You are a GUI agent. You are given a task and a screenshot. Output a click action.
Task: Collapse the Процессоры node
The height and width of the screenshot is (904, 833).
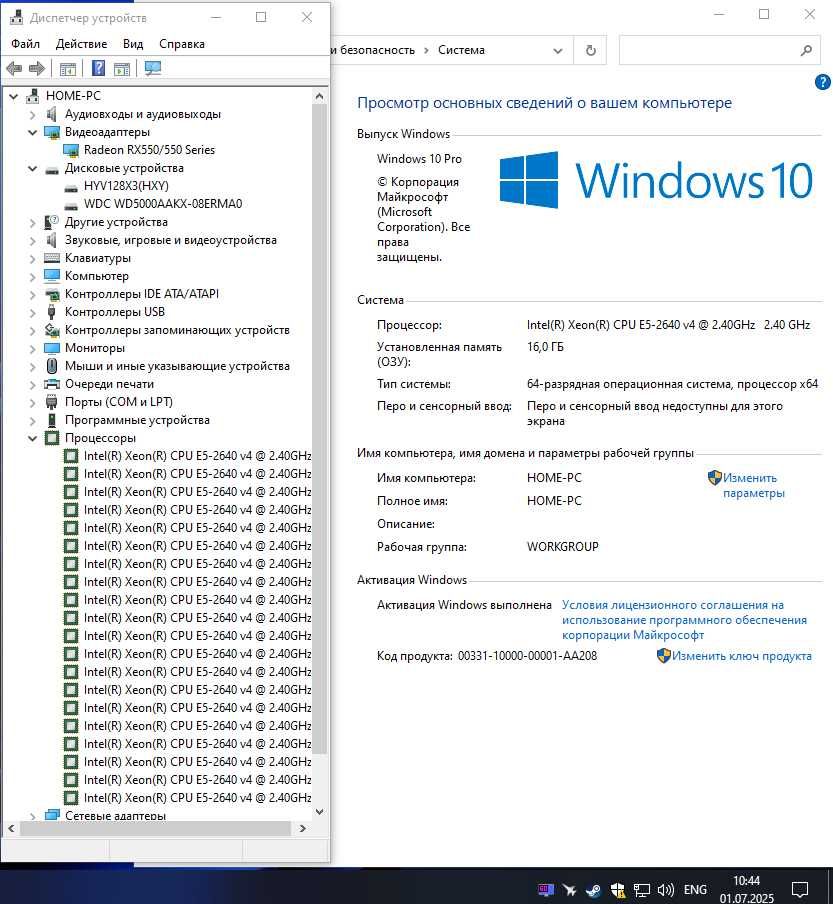pyautogui.click(x=32, y=438)
